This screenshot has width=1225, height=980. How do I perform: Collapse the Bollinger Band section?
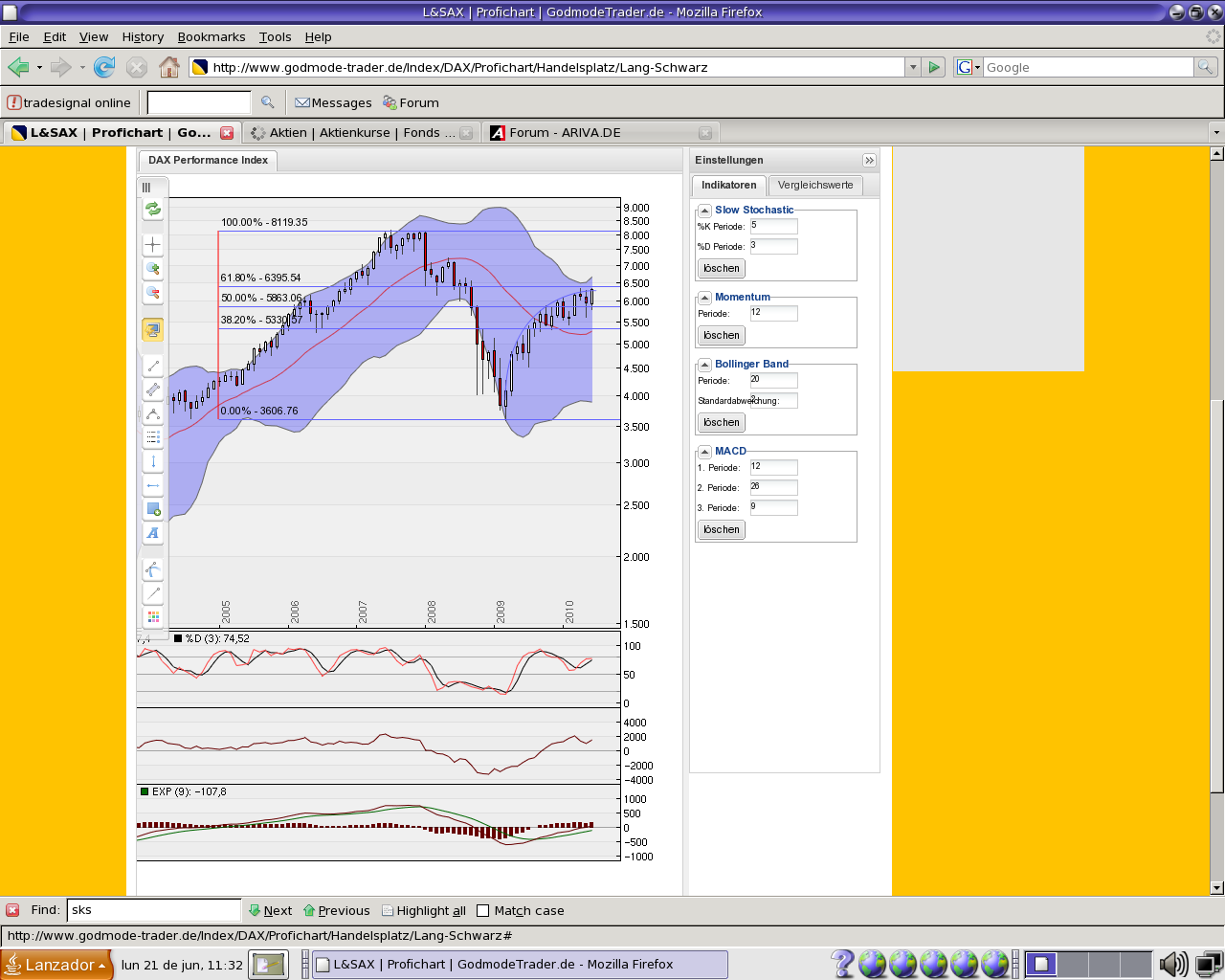tap(704, 365)
